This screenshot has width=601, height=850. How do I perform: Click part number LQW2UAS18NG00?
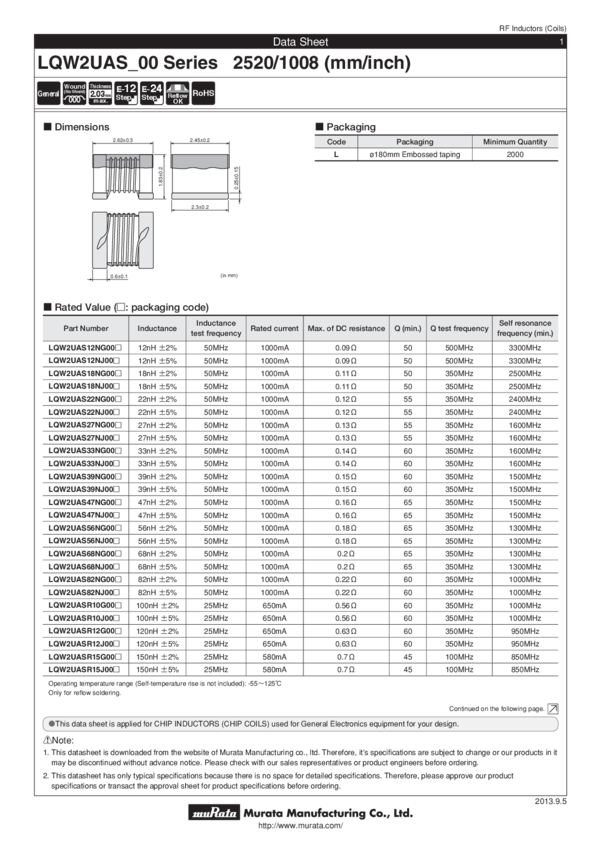click(85, 374)
